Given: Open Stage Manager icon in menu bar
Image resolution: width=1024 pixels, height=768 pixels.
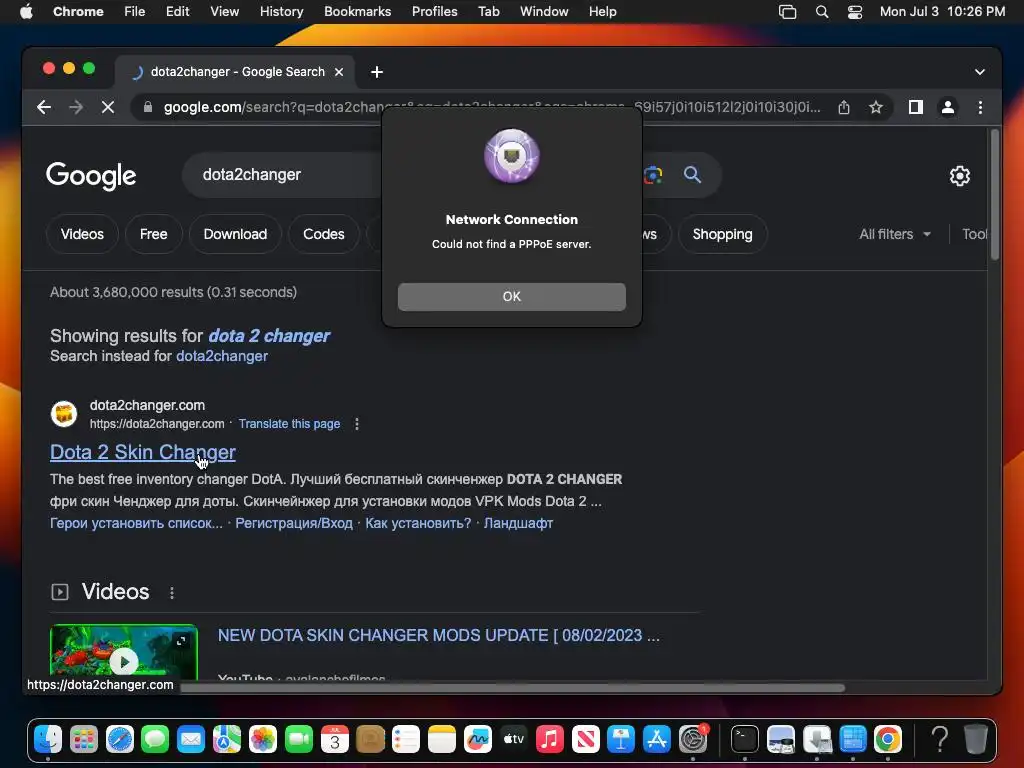Looking at the screenshot, I should point(788,12).
